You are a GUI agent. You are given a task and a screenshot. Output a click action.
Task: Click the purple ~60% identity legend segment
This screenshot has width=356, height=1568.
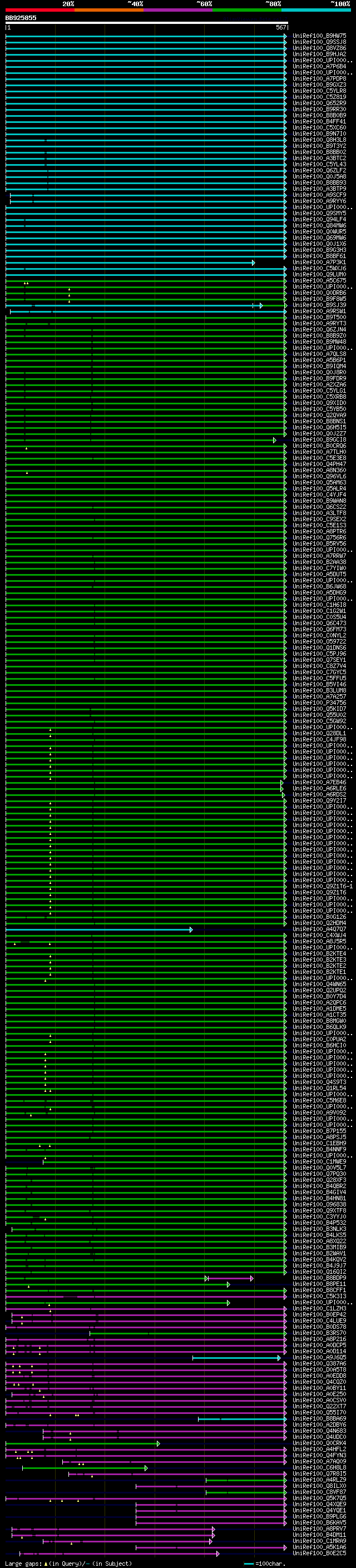click(x=177, y=10)
